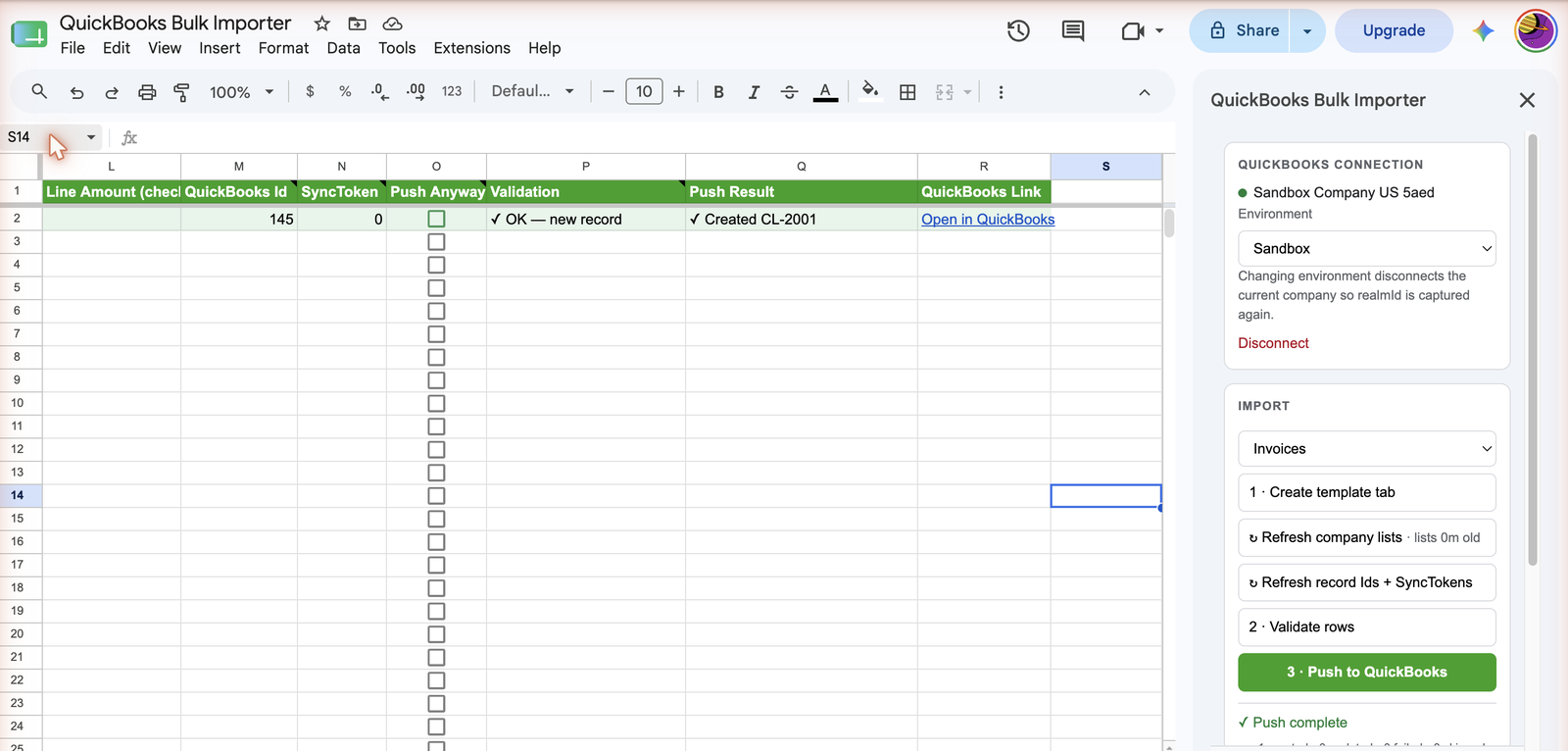
Task: Open version history clock icon
Action: pos(1018,31)
